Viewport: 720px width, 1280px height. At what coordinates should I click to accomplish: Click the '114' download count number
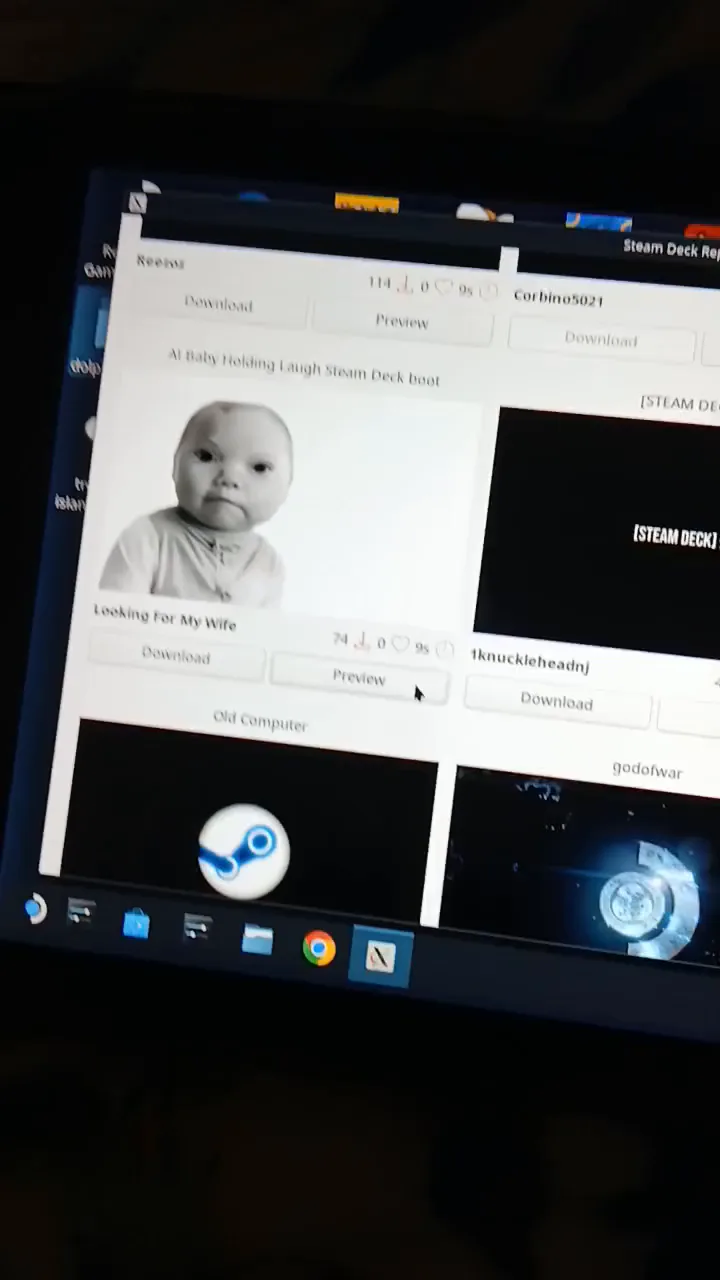[x=380, y=283]
